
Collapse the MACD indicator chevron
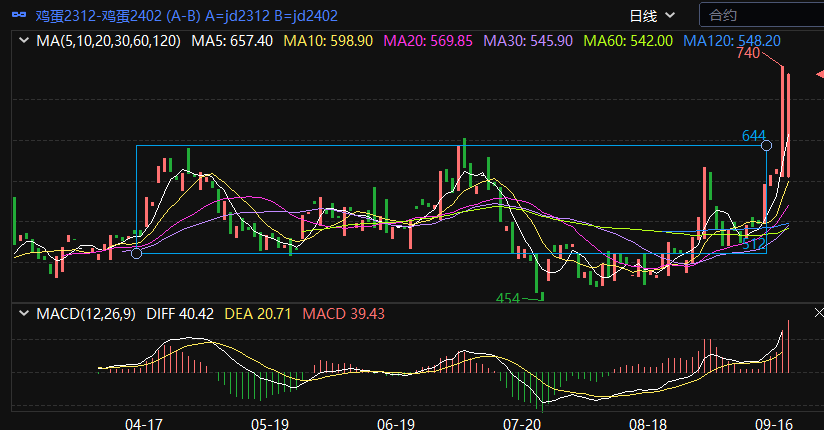[24, 314]
